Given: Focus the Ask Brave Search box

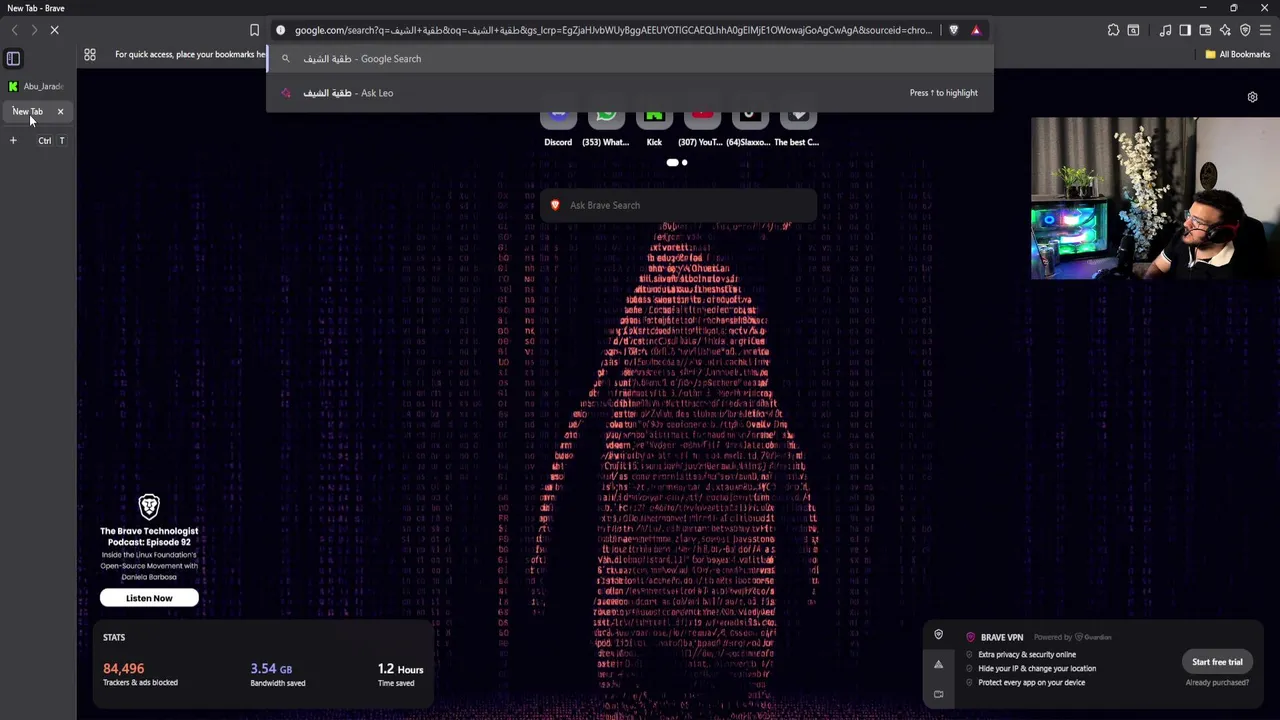Looking at the screenshot, I should [678, 205].
